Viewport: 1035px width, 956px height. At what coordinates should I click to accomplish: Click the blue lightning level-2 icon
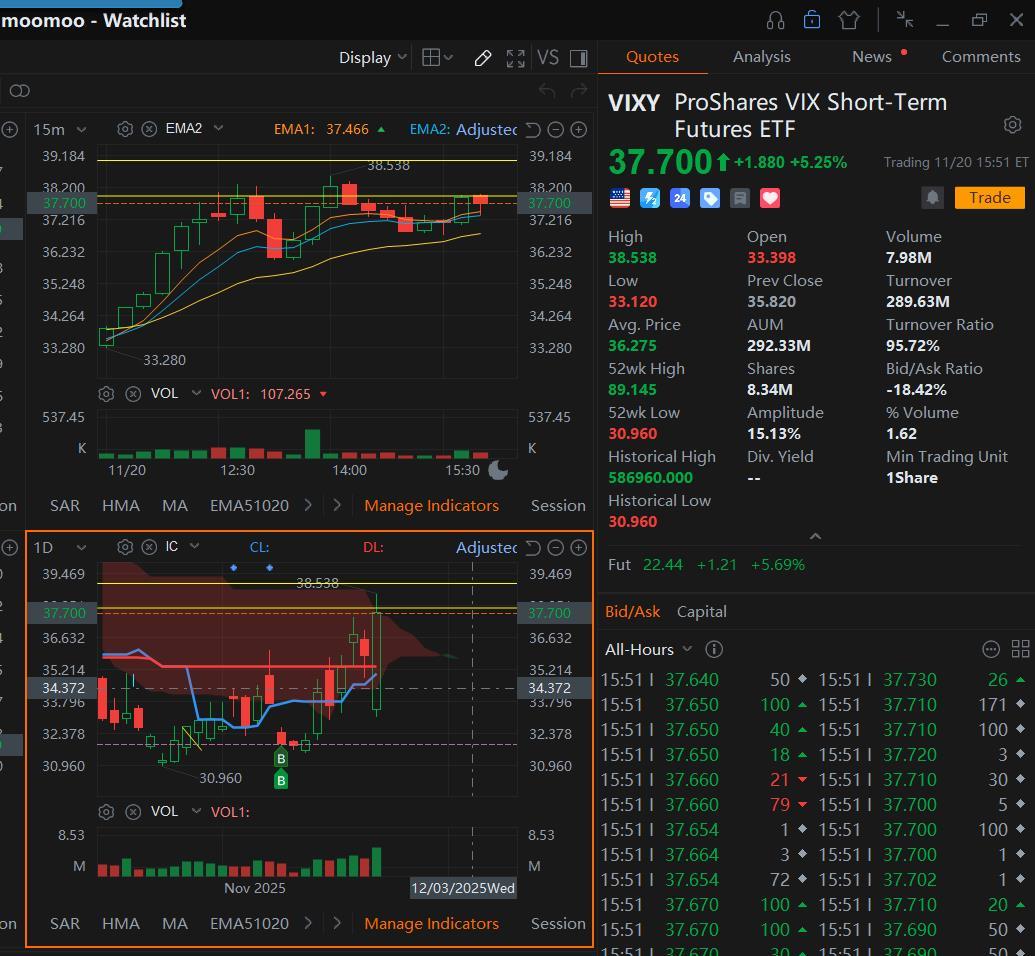point(650,198)
